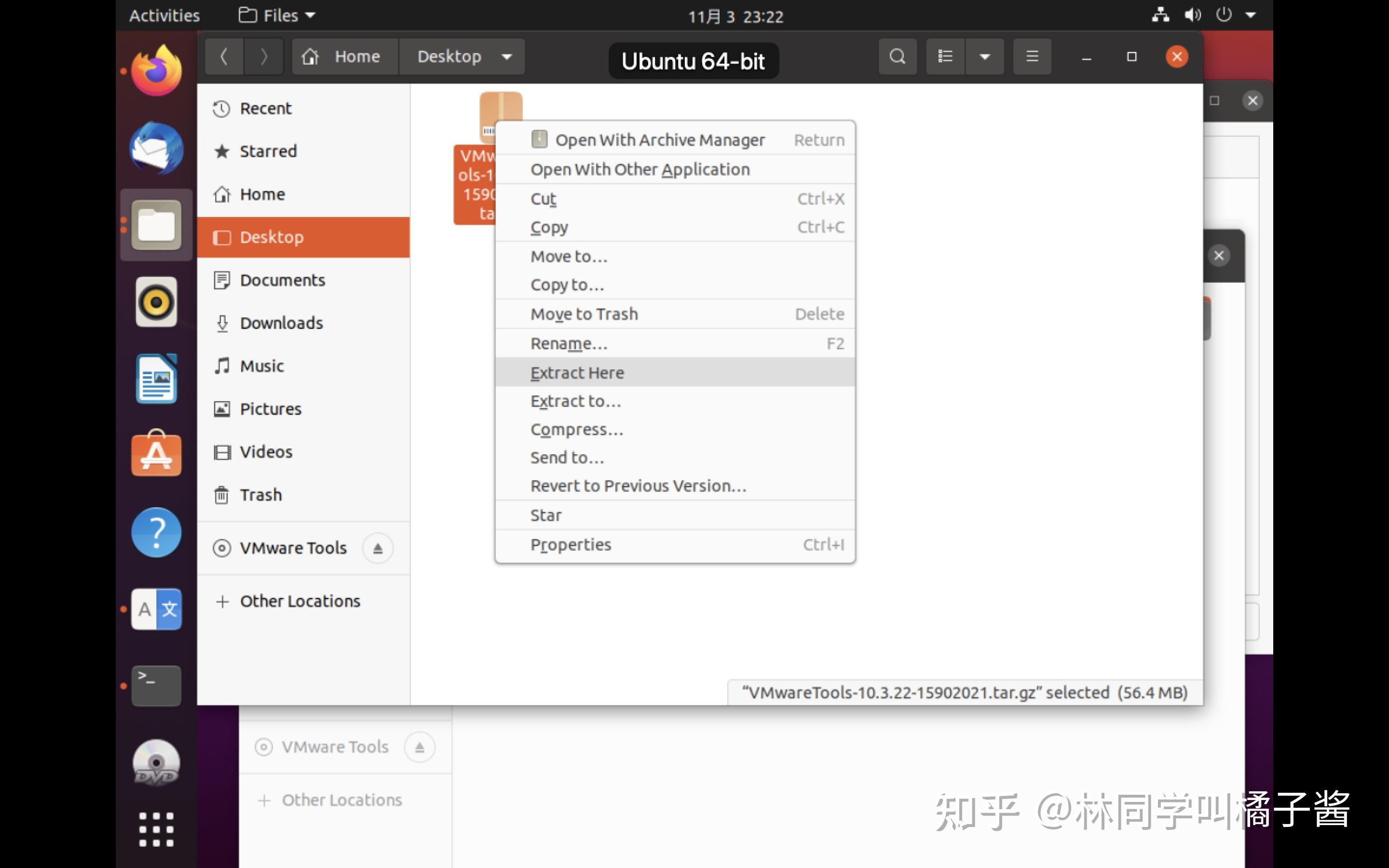Expand the system menu arrow in top bar
The width and height of the screenshot is (1389, 868).
click(x=1250, y=15)
